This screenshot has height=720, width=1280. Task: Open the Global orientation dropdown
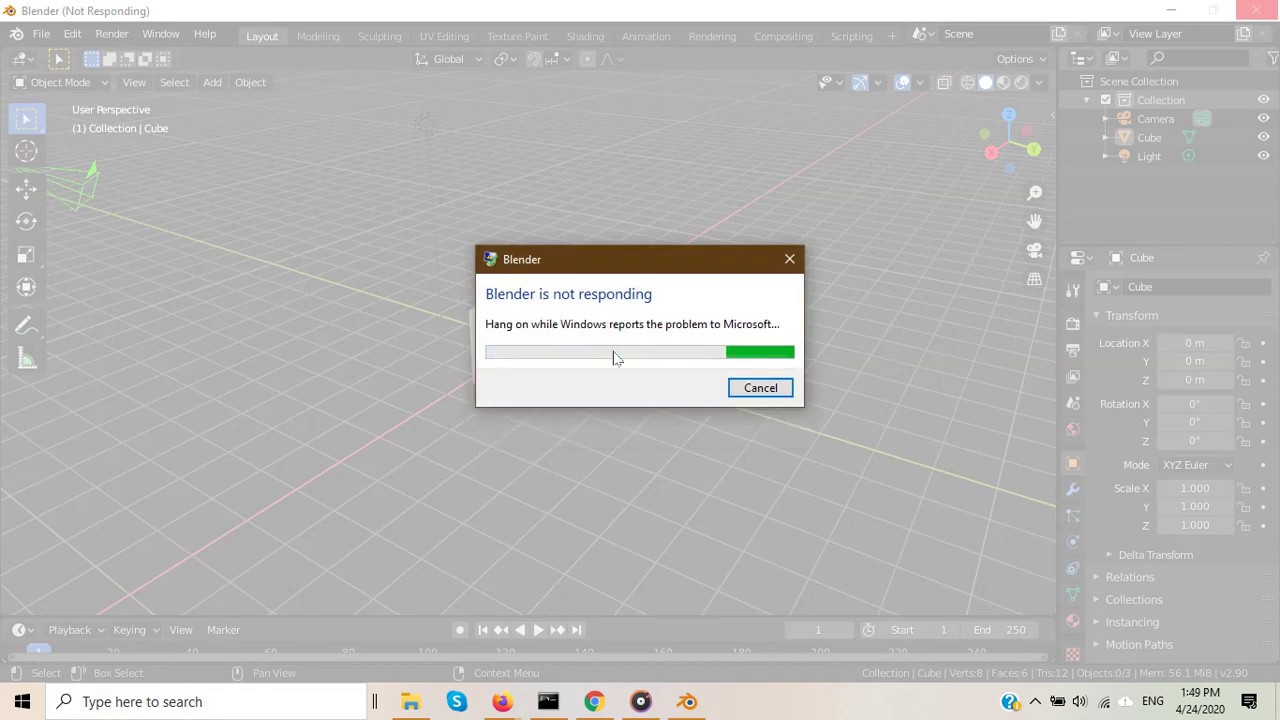(449, 59)
